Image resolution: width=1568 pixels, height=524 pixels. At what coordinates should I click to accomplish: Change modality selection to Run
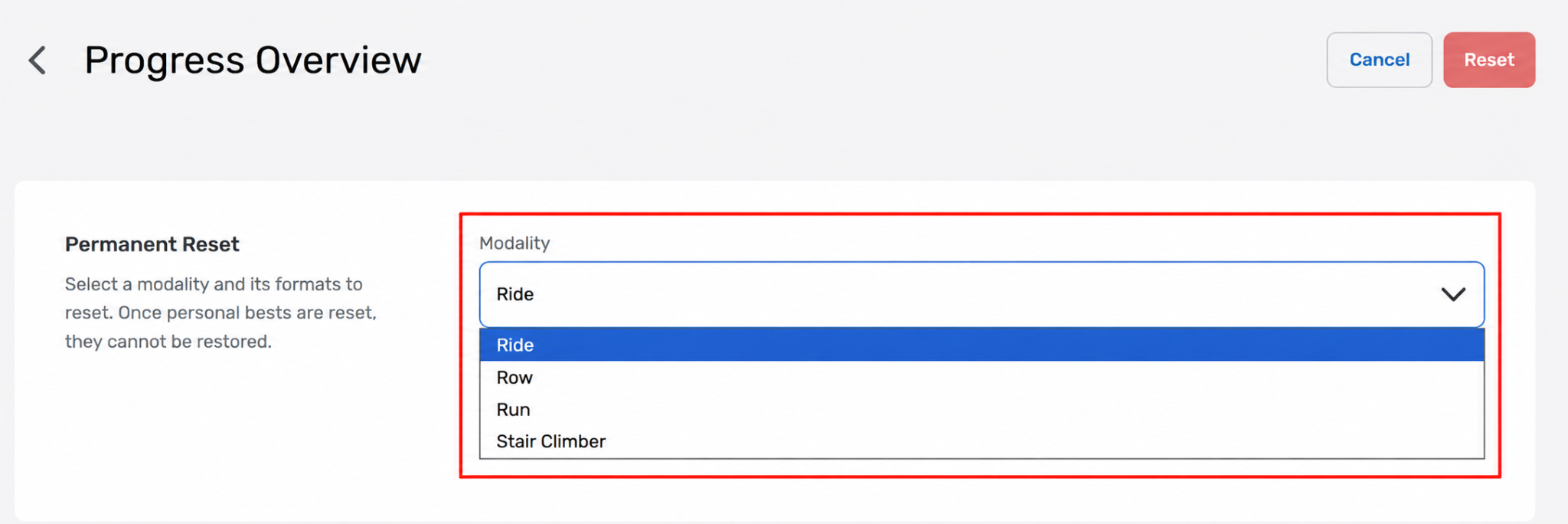982,409
